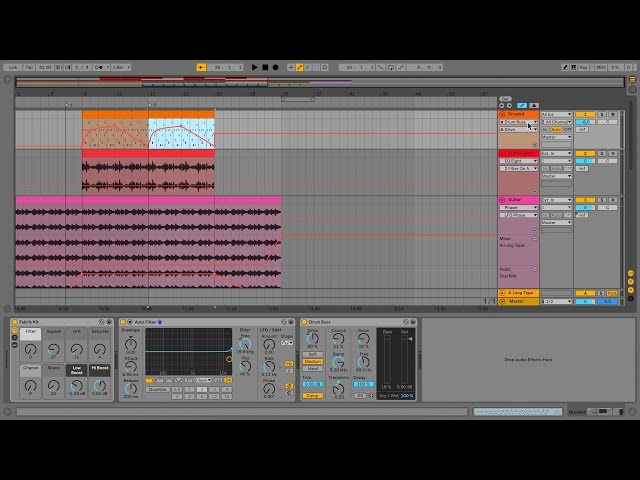Remove Guitar Mixer automation lane minus button
This screenshot has width=640, height=480.
point(535,238)
